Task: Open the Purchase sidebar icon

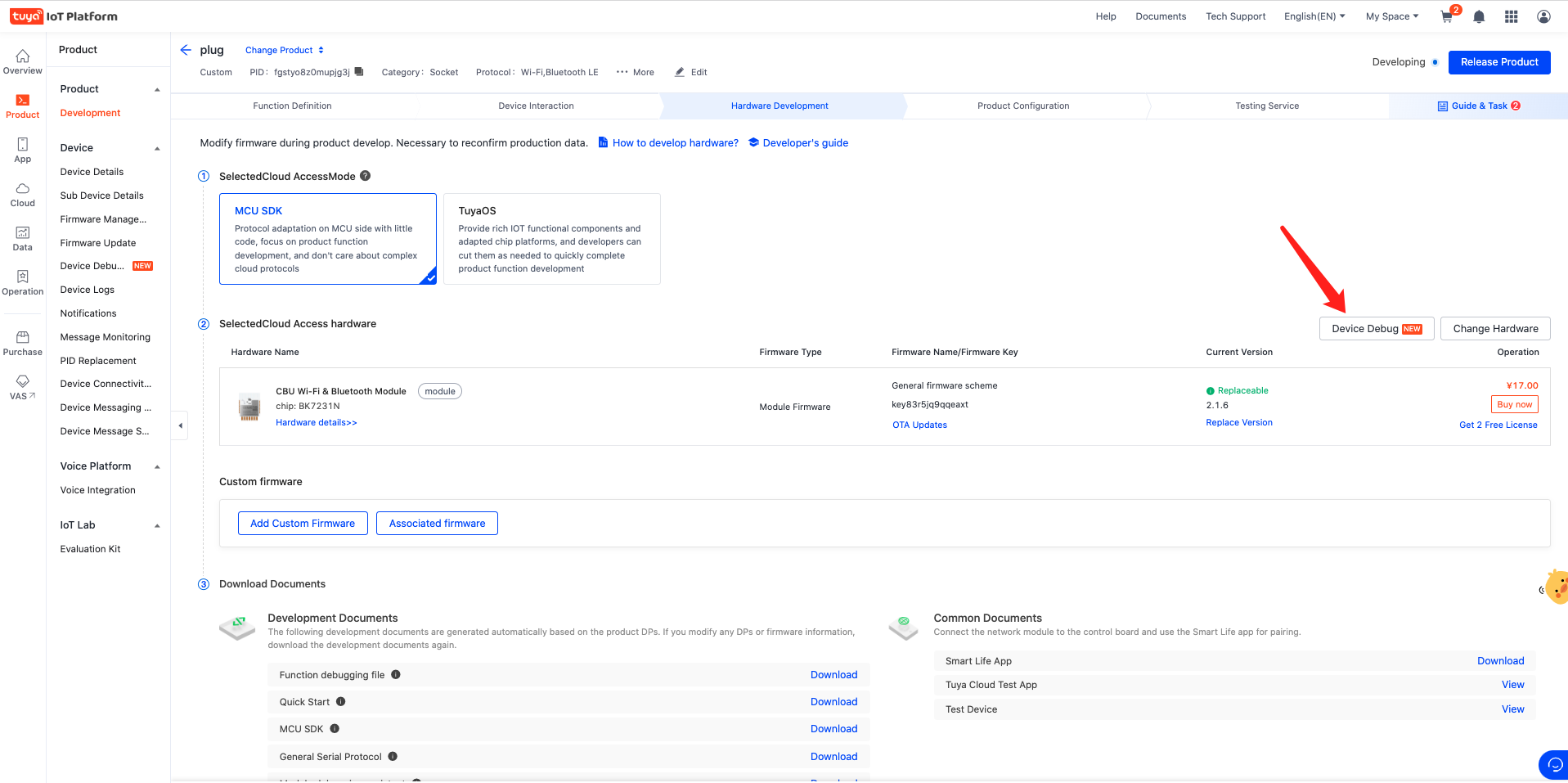Action: point(23,344)
